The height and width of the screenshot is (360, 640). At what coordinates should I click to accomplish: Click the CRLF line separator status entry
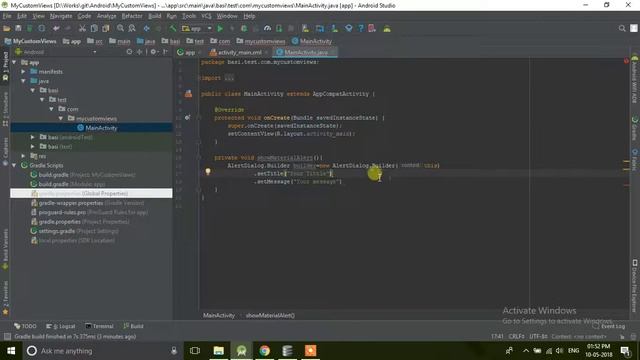pyautogui.click(x=516, y=337)
